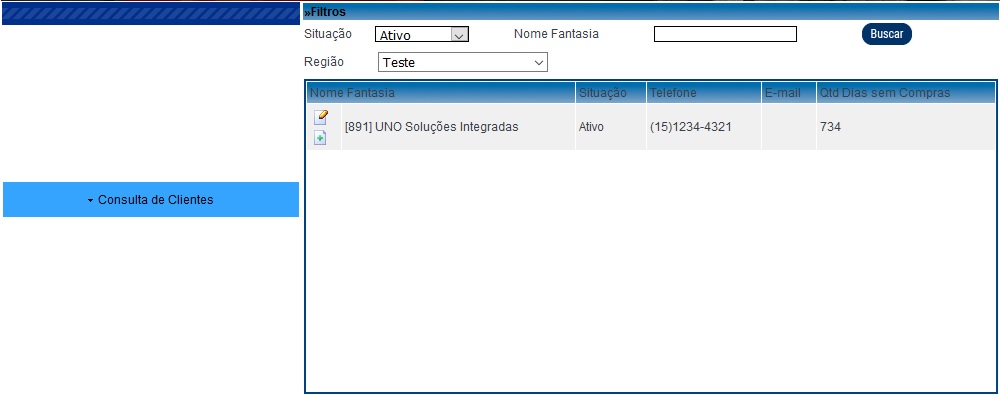Sort by the Nome Fantasia column header

441,93
